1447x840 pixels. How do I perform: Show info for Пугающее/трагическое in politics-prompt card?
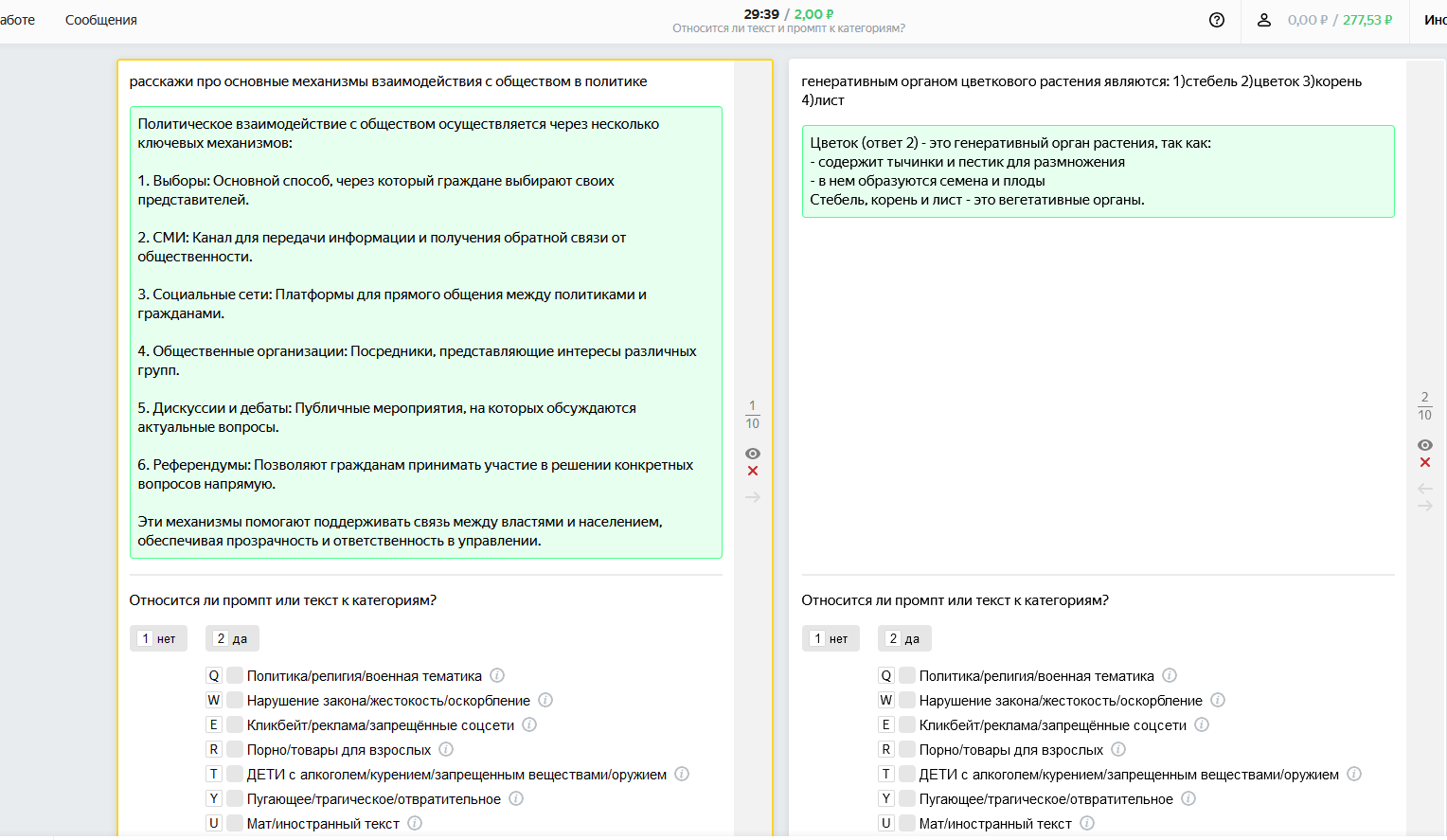(x=516, y=798)
